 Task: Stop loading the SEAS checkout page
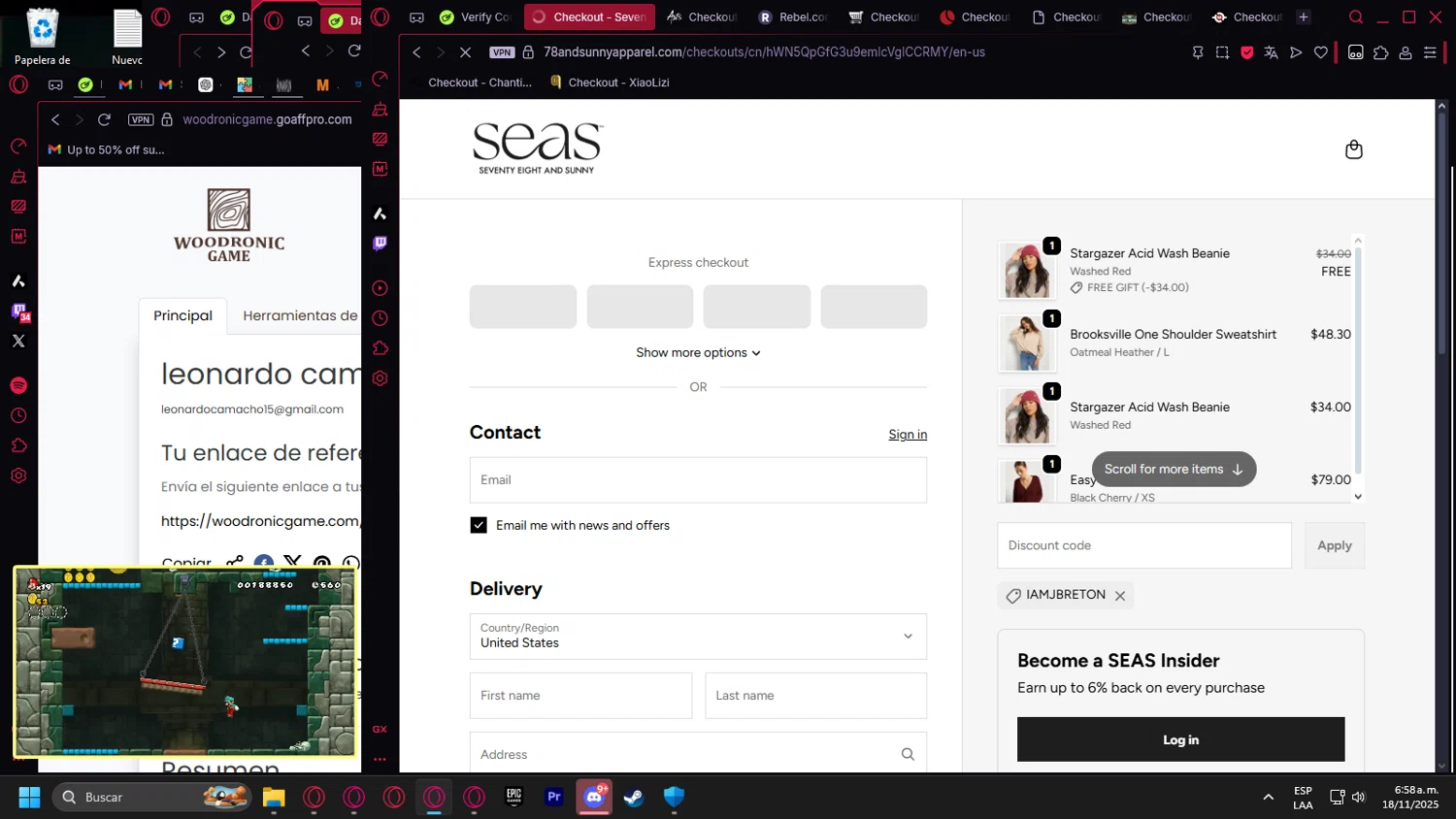[x=465, y=52]
